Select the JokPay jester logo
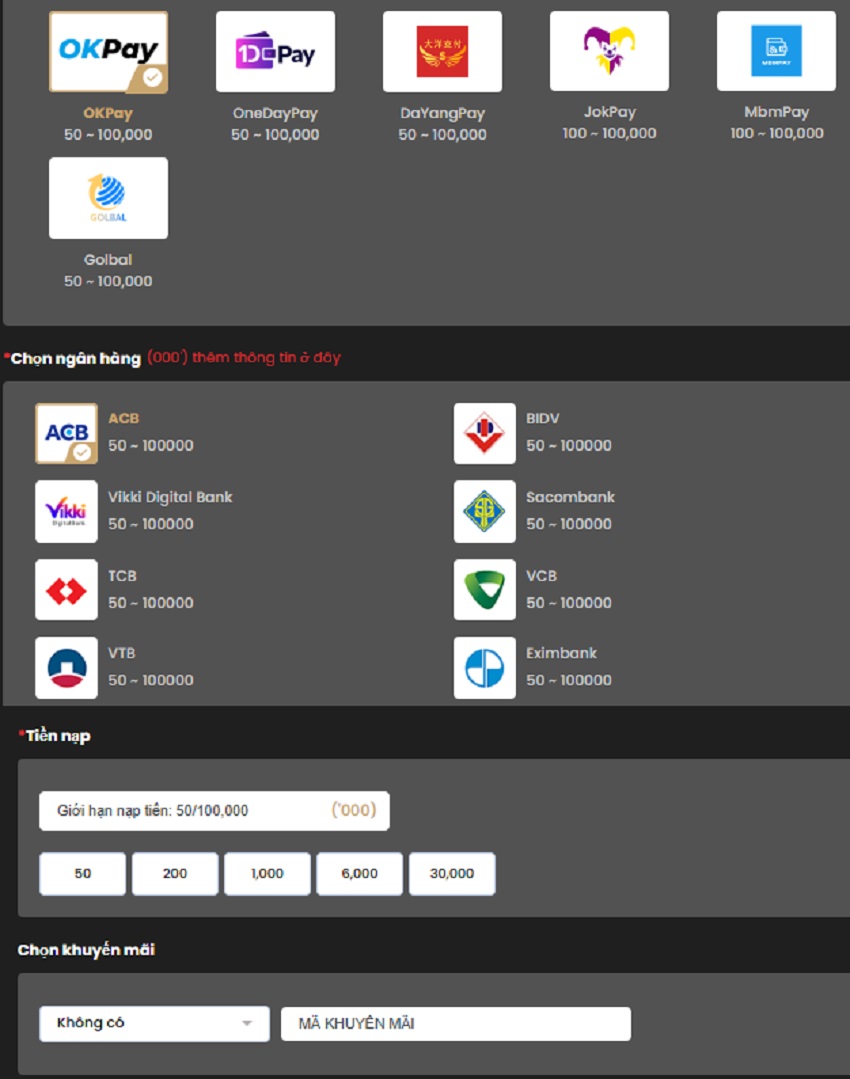Screen dimensions: 850x1079 coord(609,51)
